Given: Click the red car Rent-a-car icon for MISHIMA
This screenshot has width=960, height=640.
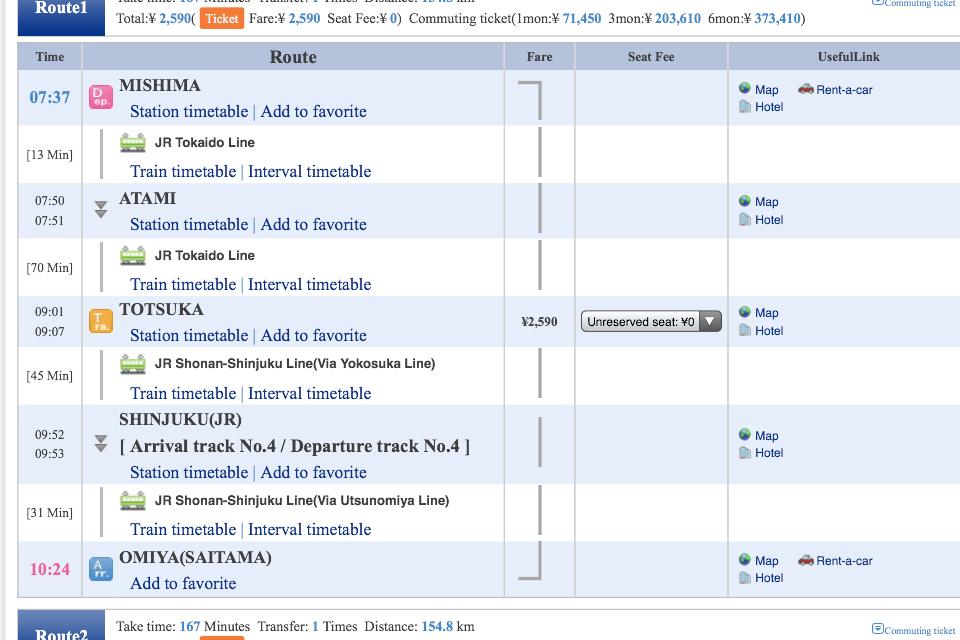Looking at the screenshot, I should pyautogui.click(x=806, y=89).
